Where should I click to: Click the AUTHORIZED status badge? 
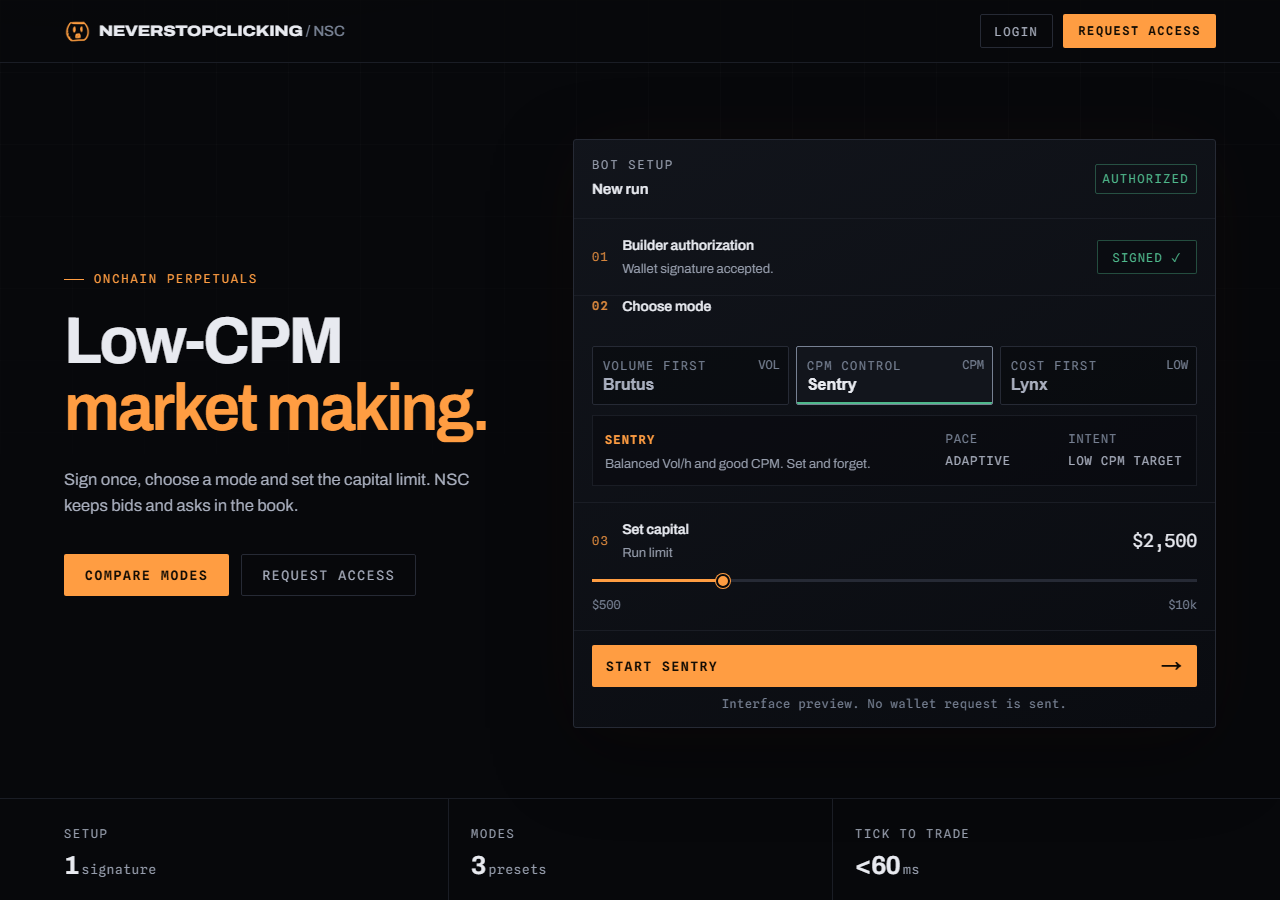(x=1145, y=179)
